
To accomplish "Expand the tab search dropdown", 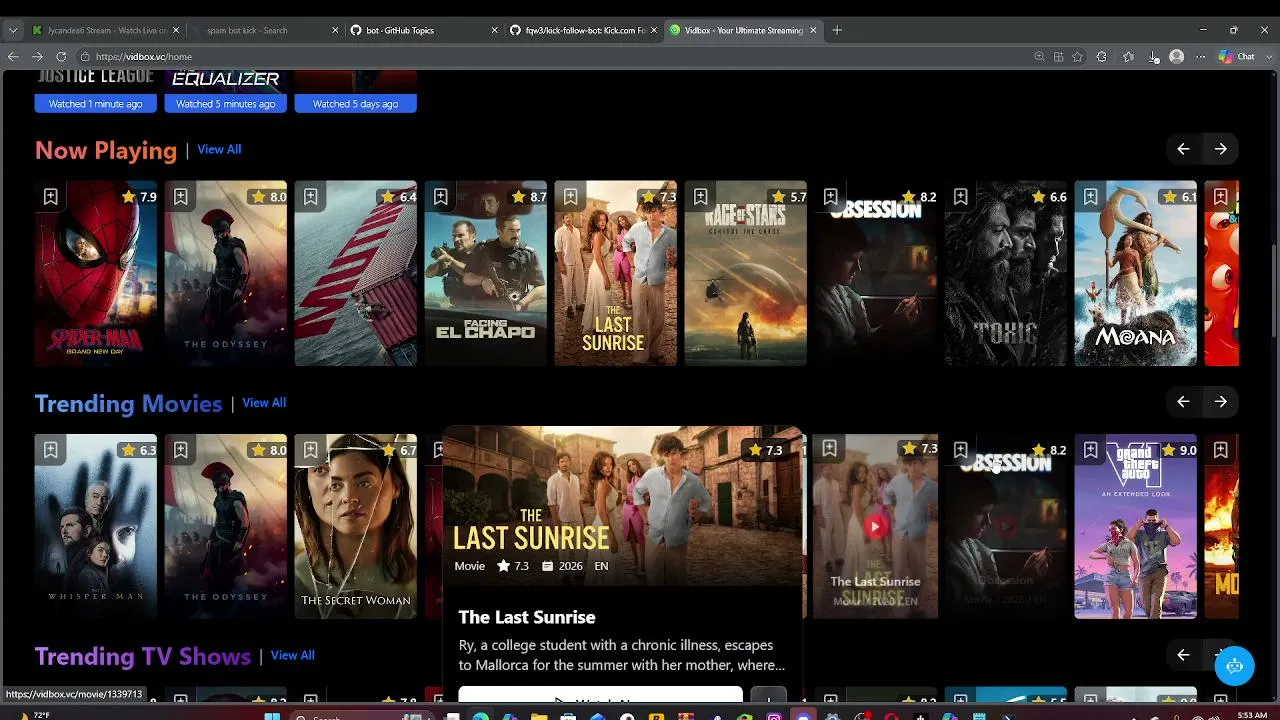I will click(13, 30).
